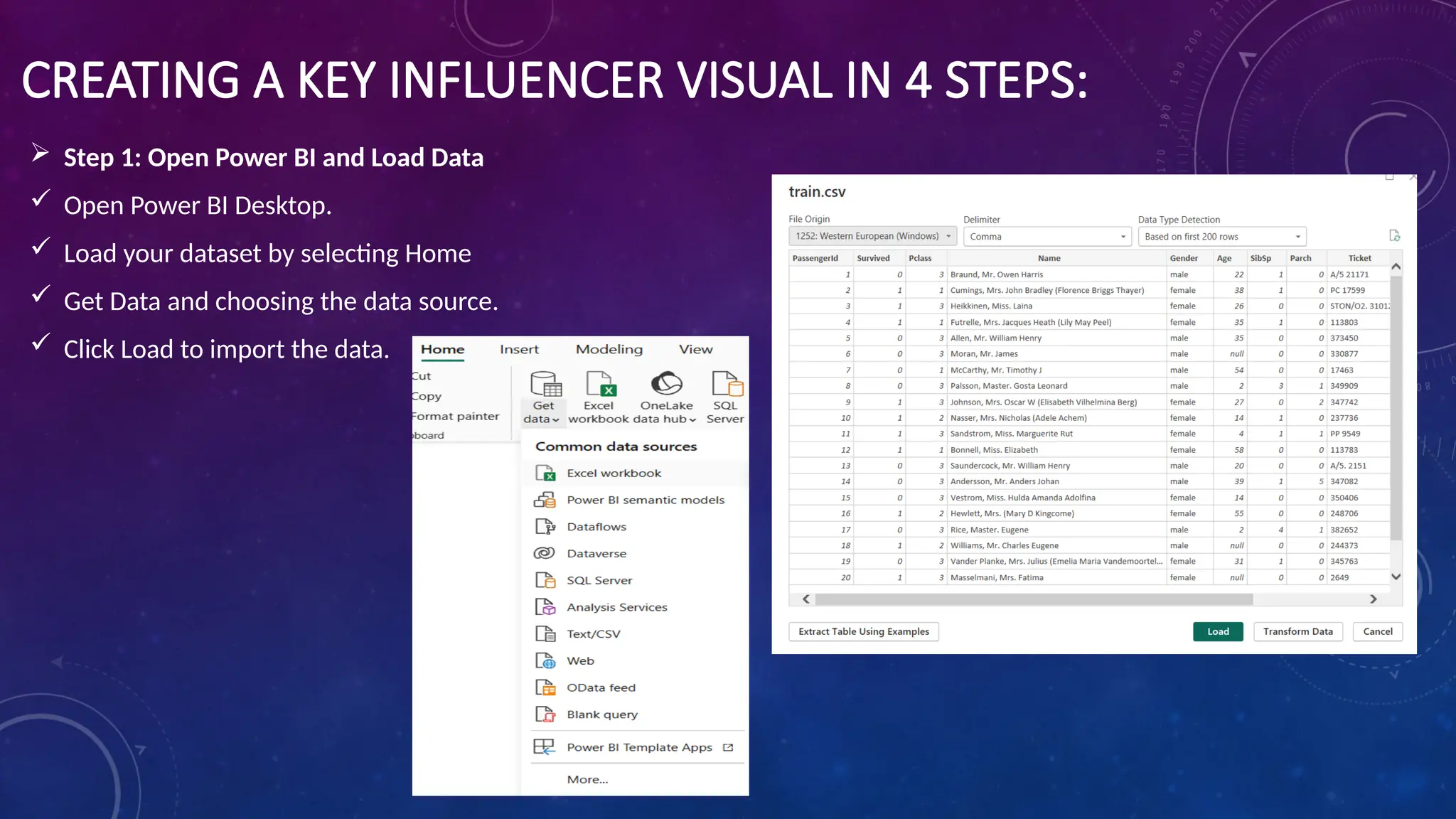Select the Text/CSV source icon
1456x819 pixels.
pyautogui.click(x=545, y=634)
